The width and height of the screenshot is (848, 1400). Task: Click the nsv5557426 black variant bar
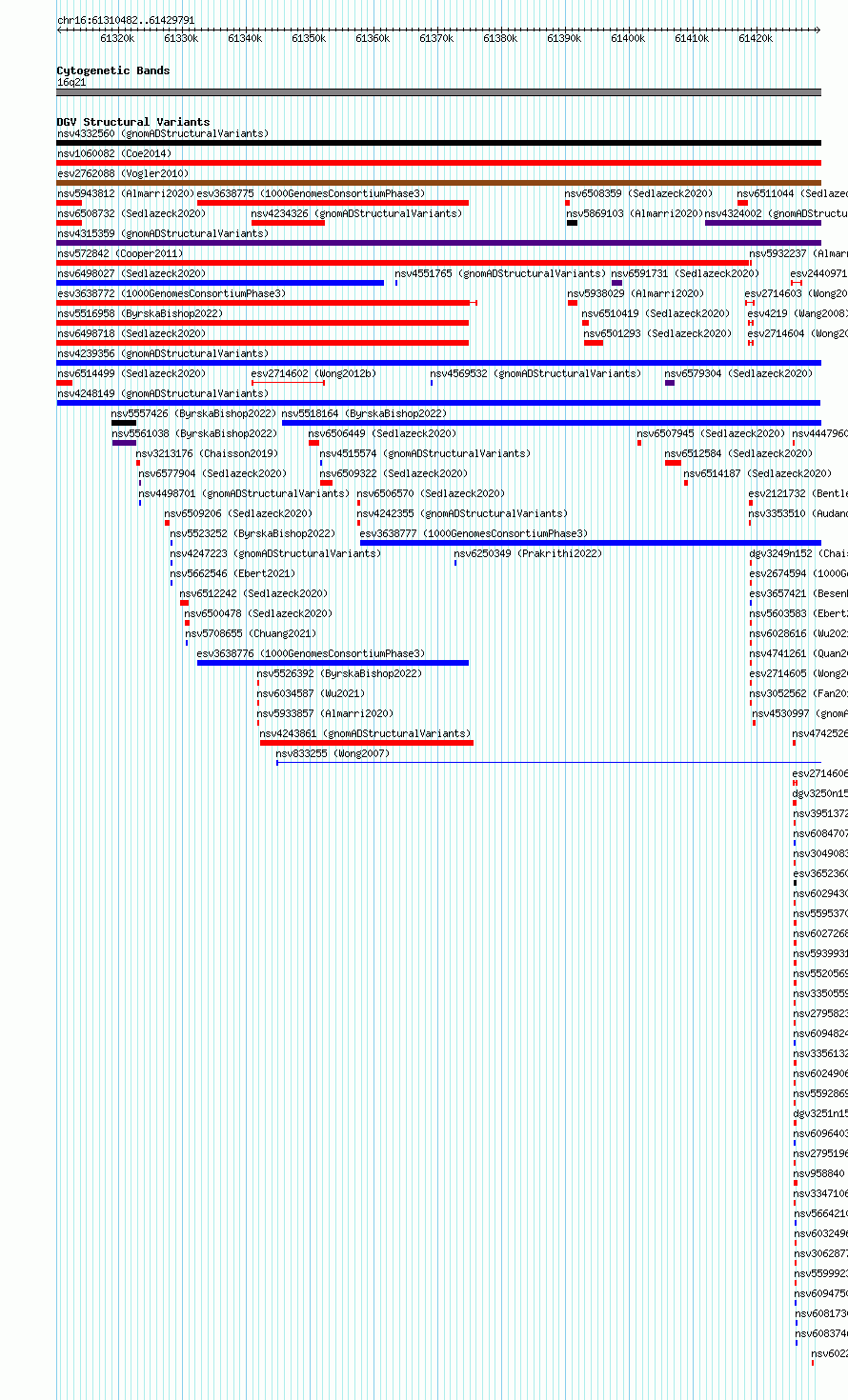[x=124, y=423]
